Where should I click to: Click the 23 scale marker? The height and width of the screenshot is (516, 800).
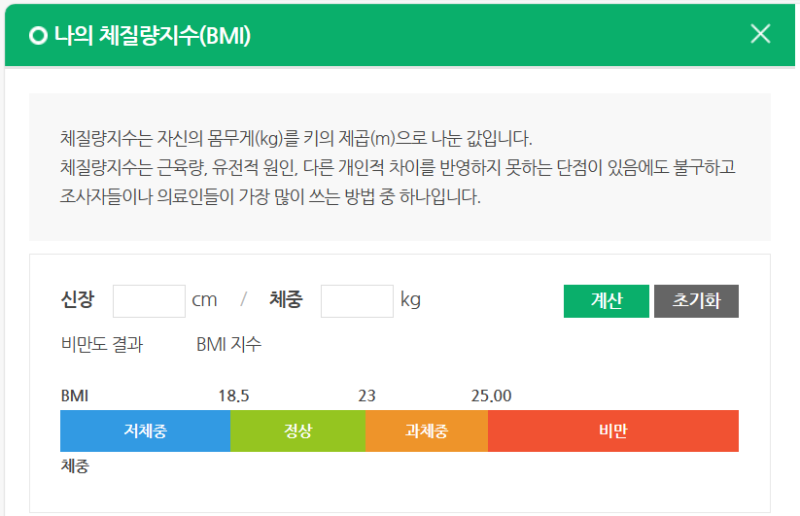tap(367, 396)
